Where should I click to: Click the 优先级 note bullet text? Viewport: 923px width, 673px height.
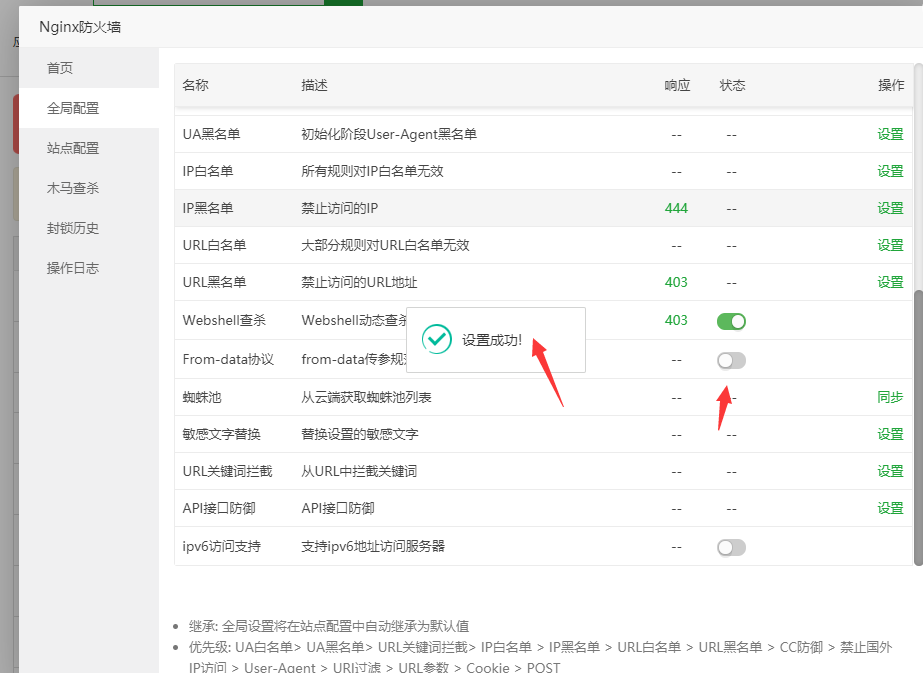tap(540, 657)
